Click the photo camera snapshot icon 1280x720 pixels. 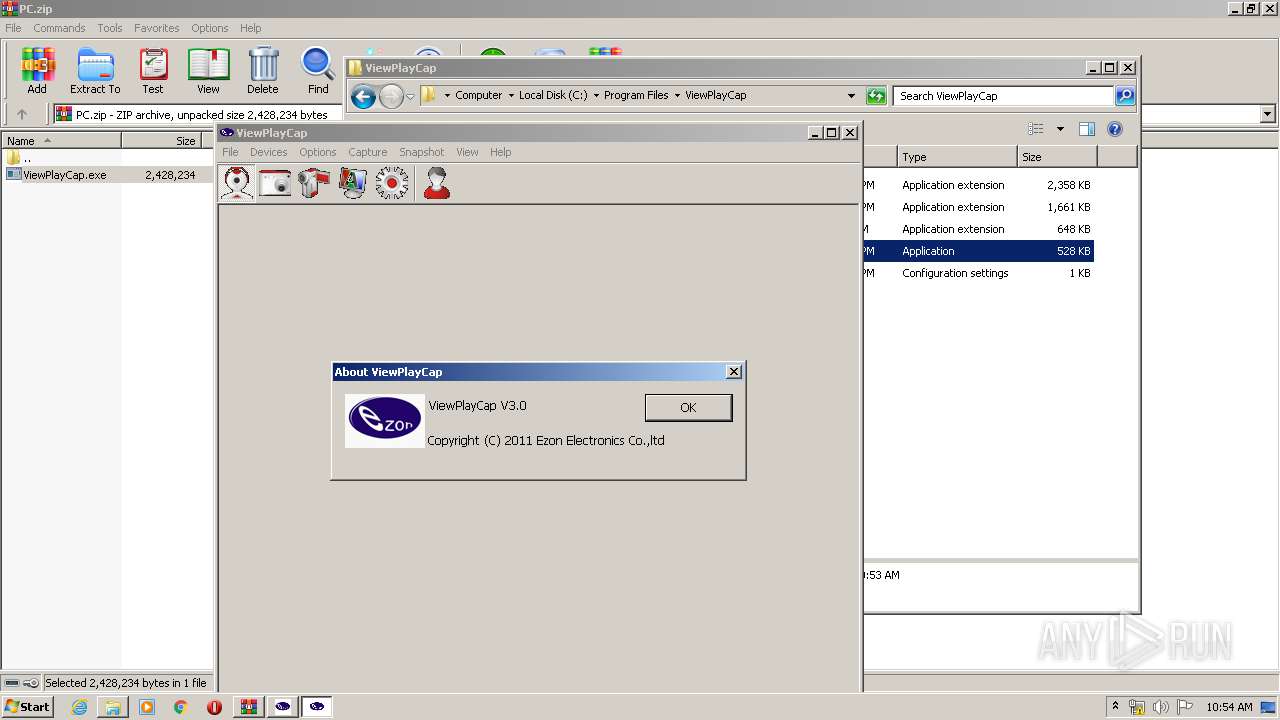275,183
